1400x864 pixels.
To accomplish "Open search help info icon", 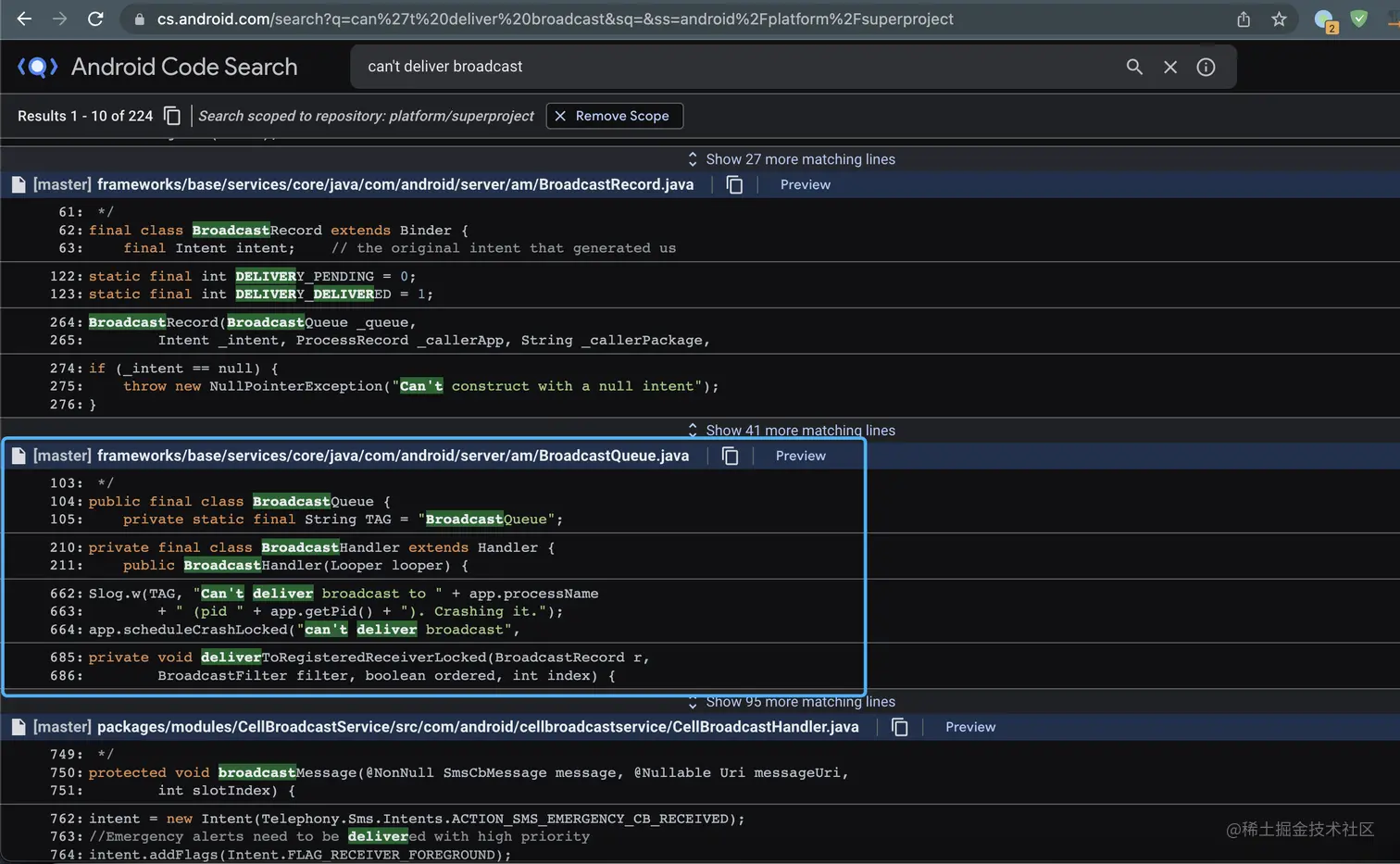I will click(x=1206, y=67).
